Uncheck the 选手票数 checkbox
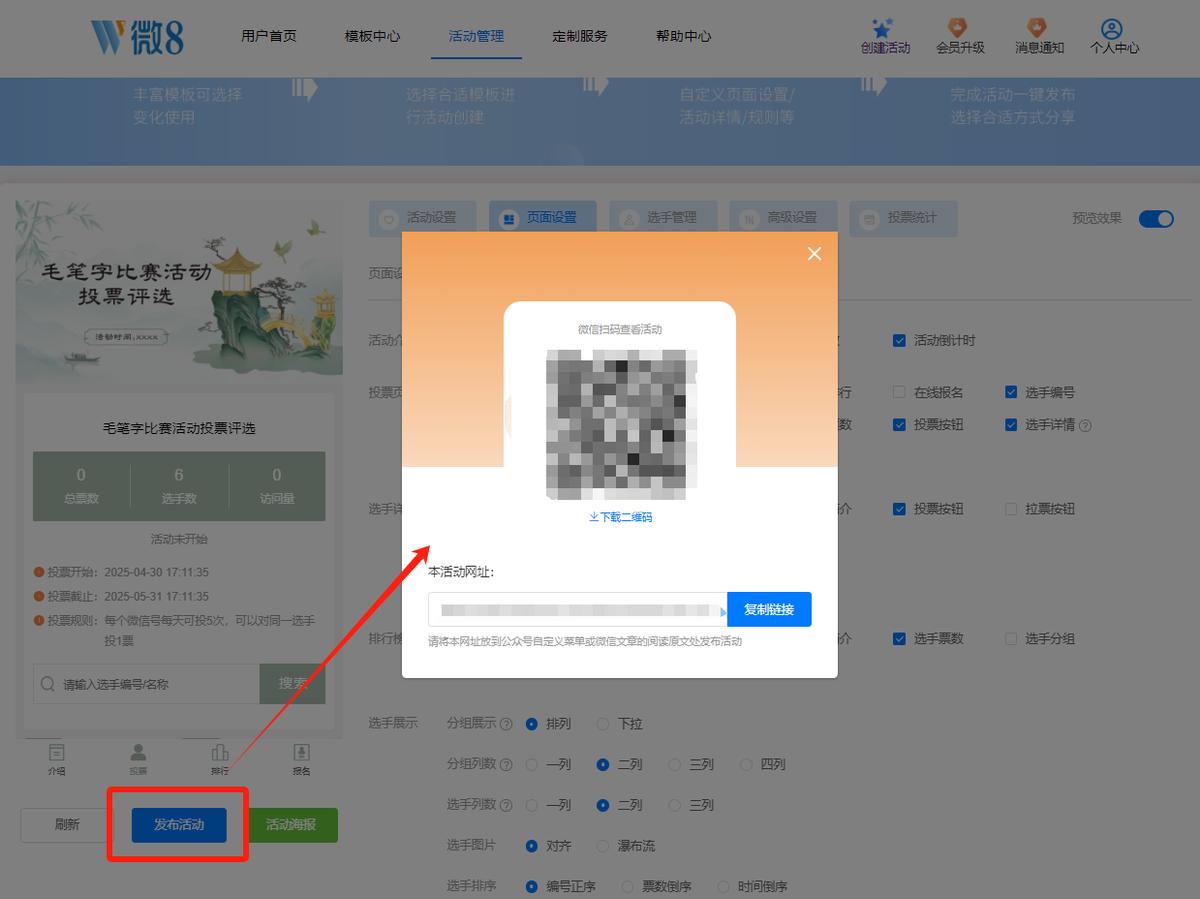This screenshot has width=1200, height=899. tap(899, 639)
